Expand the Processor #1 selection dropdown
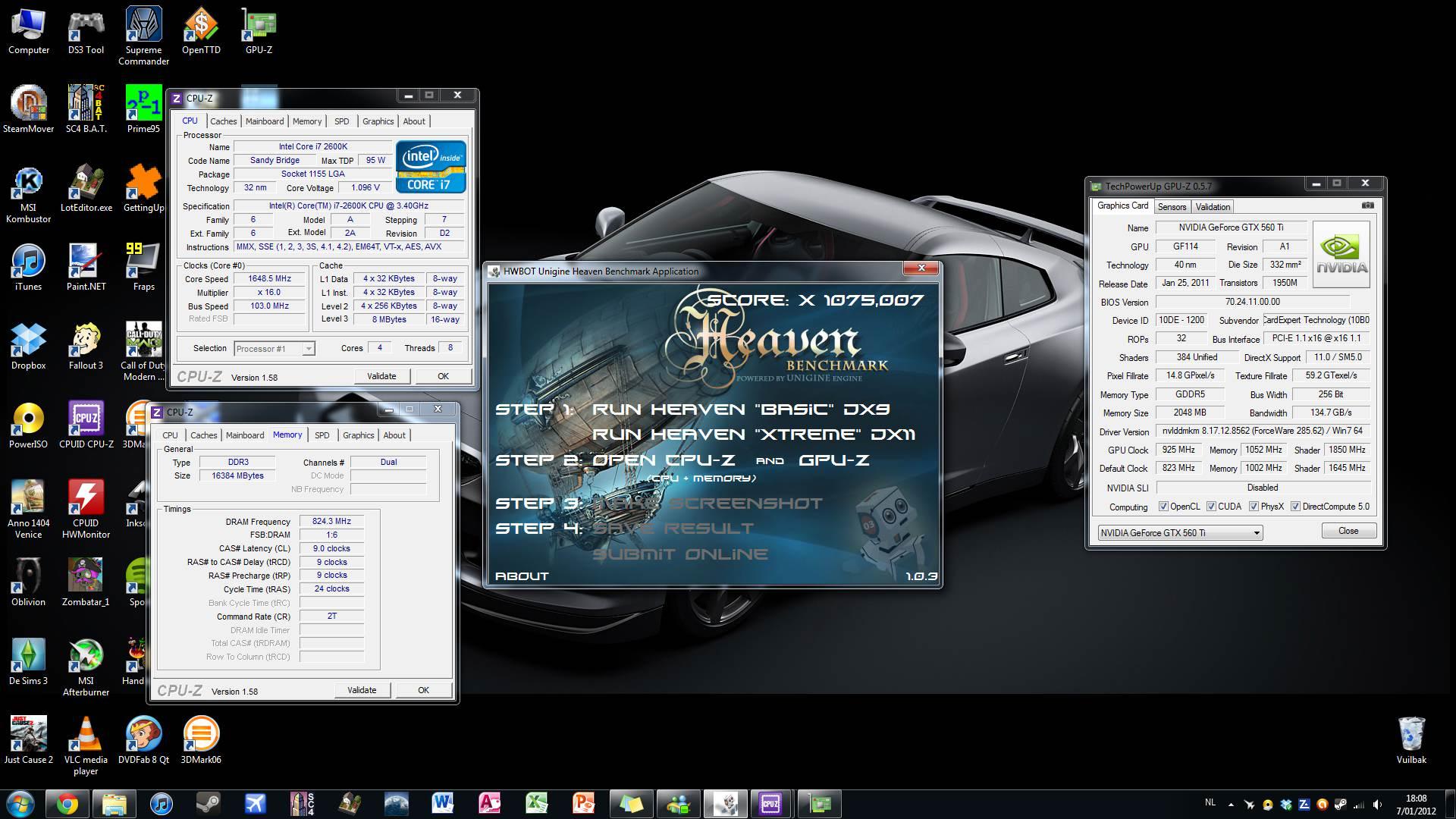The height and width of the screenshot is (819, 1456). click(x=308, y=349)
